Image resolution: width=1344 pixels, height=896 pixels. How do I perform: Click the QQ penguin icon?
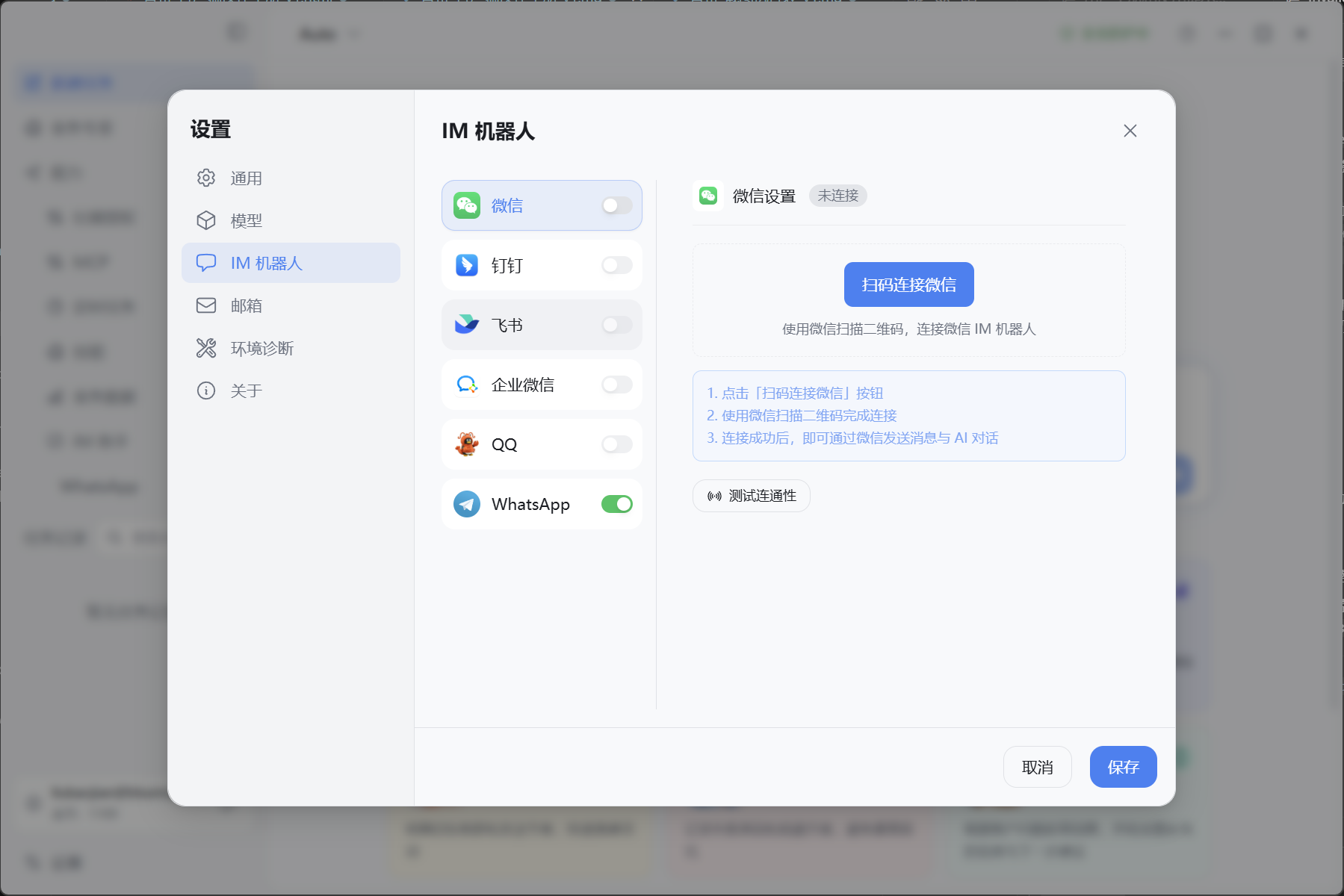(x=467, y=444)
